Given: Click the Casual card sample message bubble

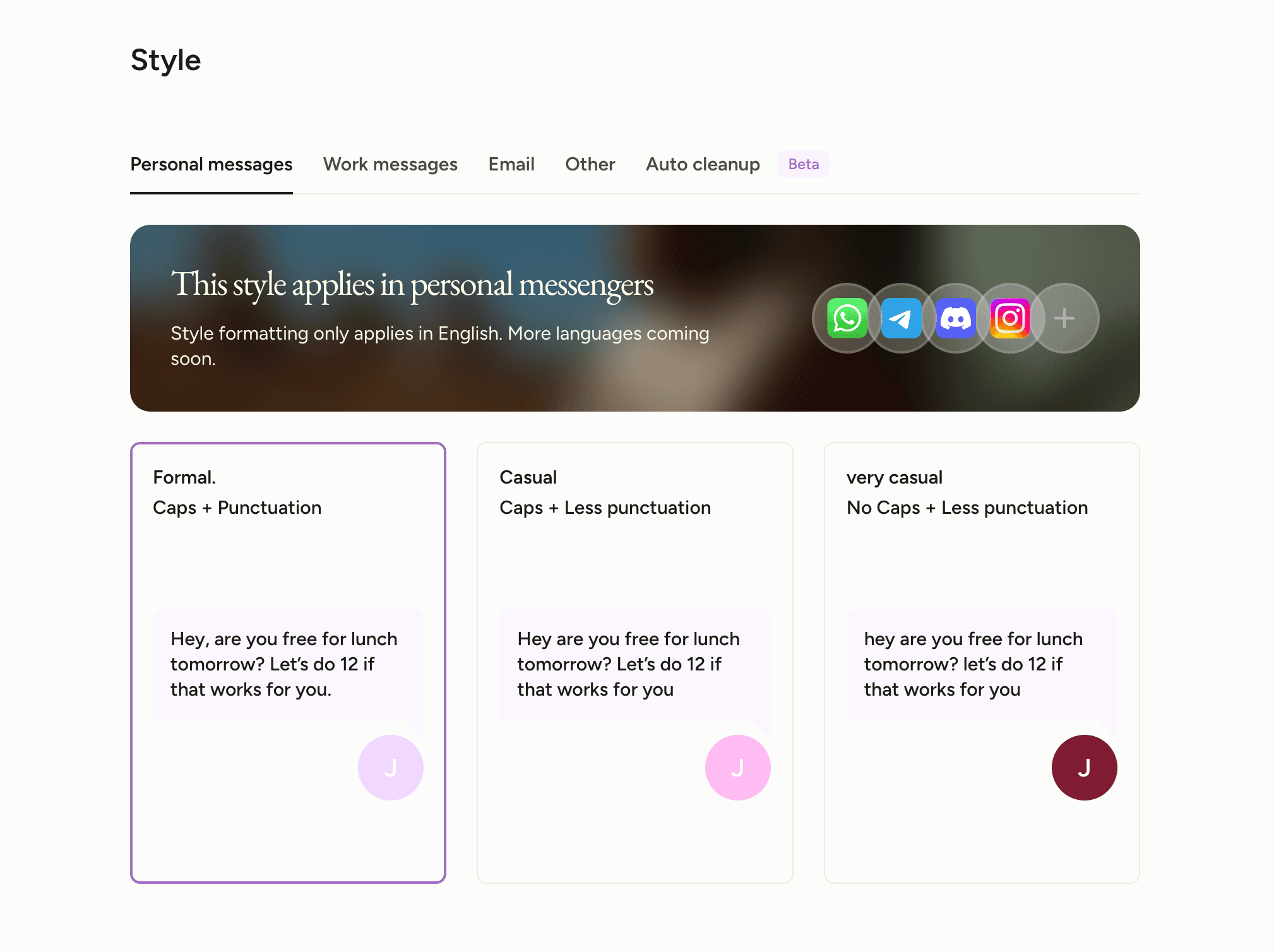Looking at the screenshot, I should pyautogui.click(x=634, y=664).
